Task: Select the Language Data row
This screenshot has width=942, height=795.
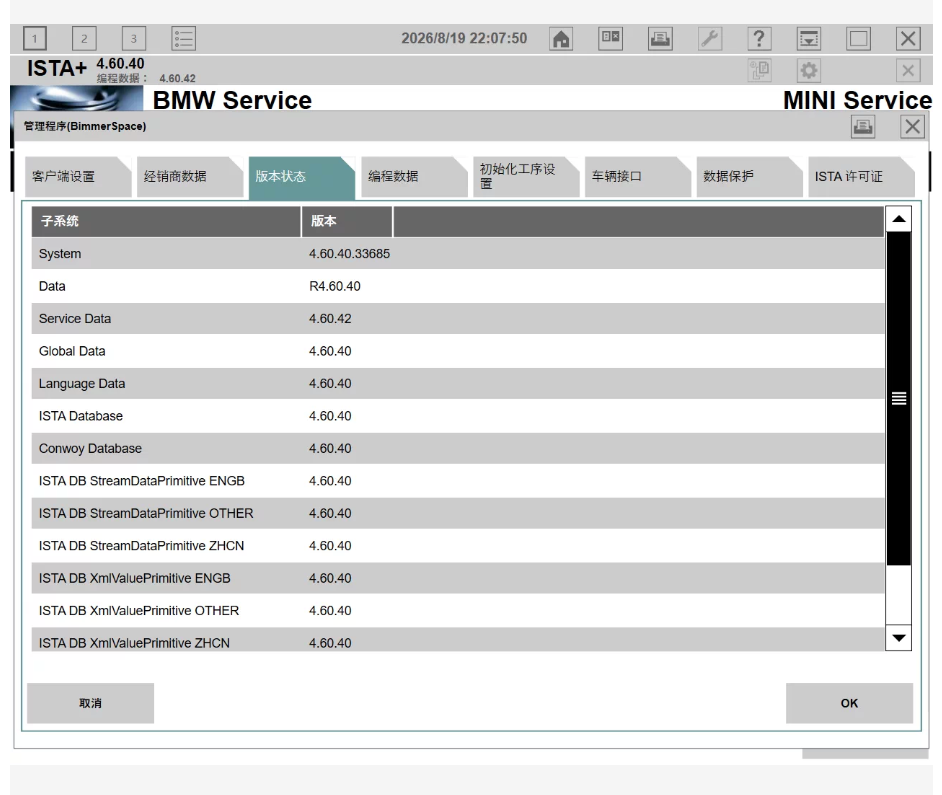Action: 458,383
